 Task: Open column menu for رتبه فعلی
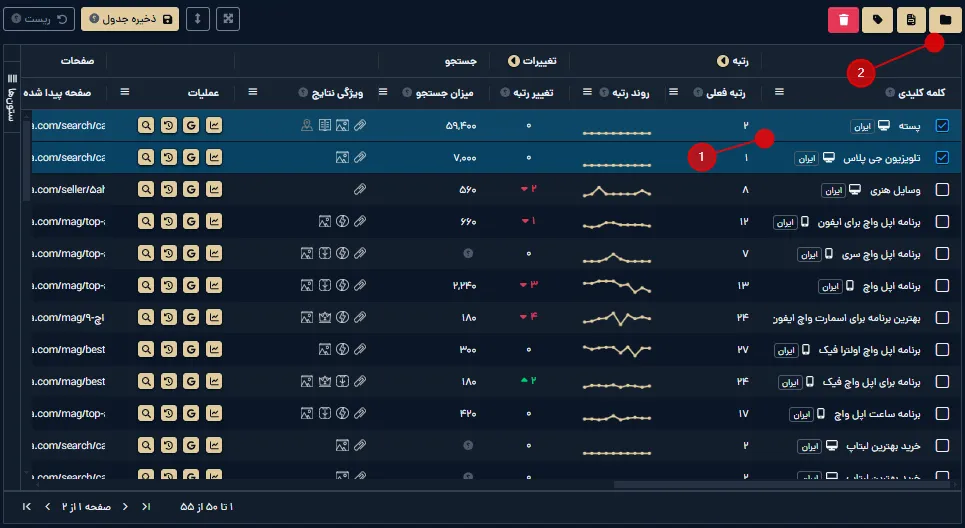[x=673, y=92]
